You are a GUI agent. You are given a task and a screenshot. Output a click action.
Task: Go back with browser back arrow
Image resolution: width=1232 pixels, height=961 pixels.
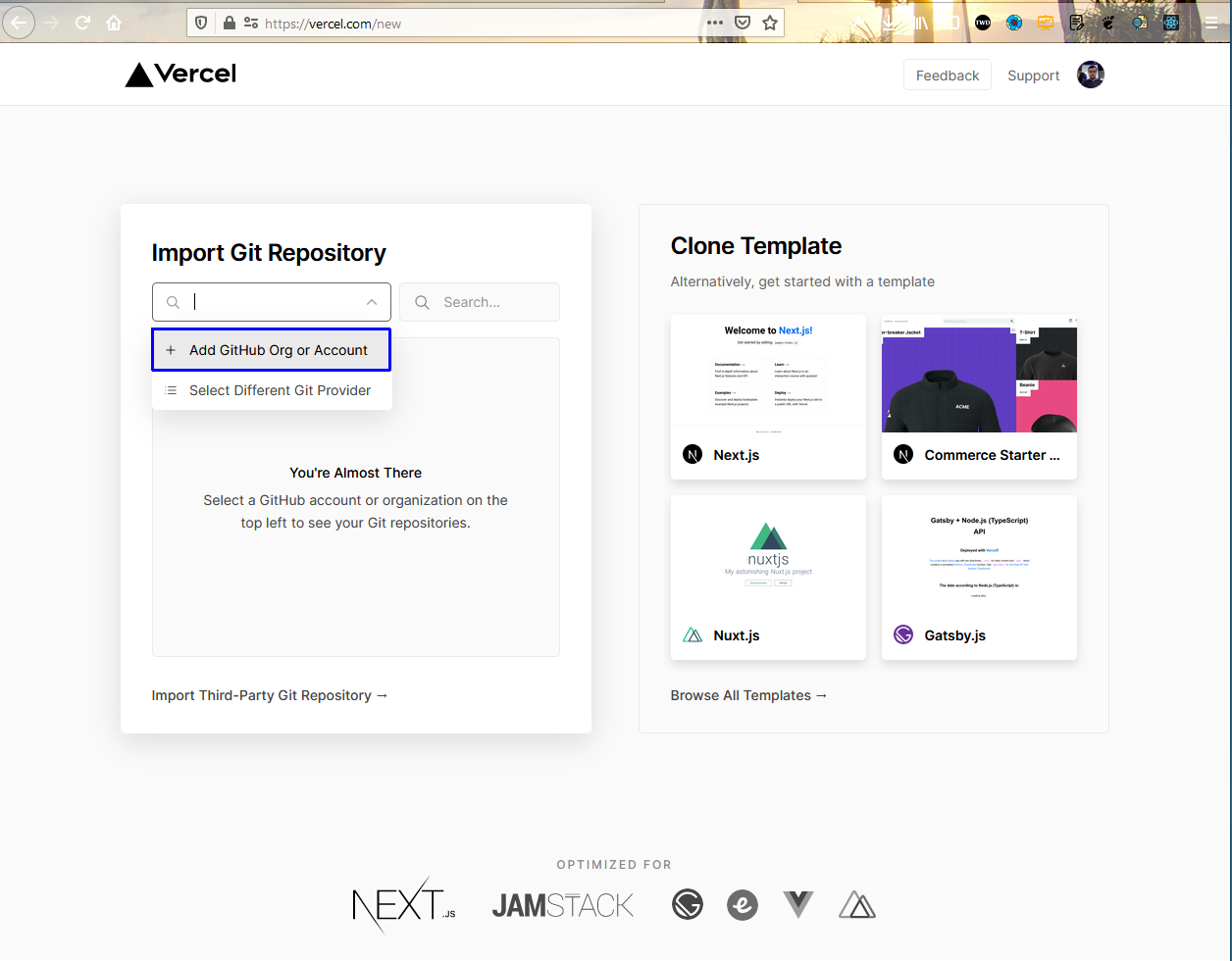[19, 23]
